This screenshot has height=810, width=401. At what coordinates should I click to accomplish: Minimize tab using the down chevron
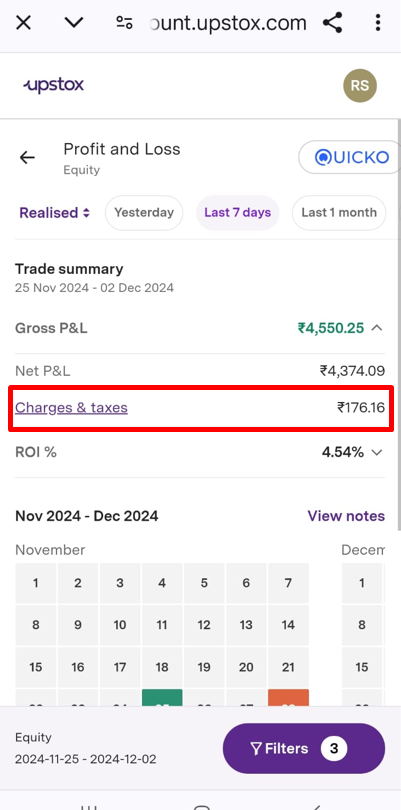click(74, 23)
